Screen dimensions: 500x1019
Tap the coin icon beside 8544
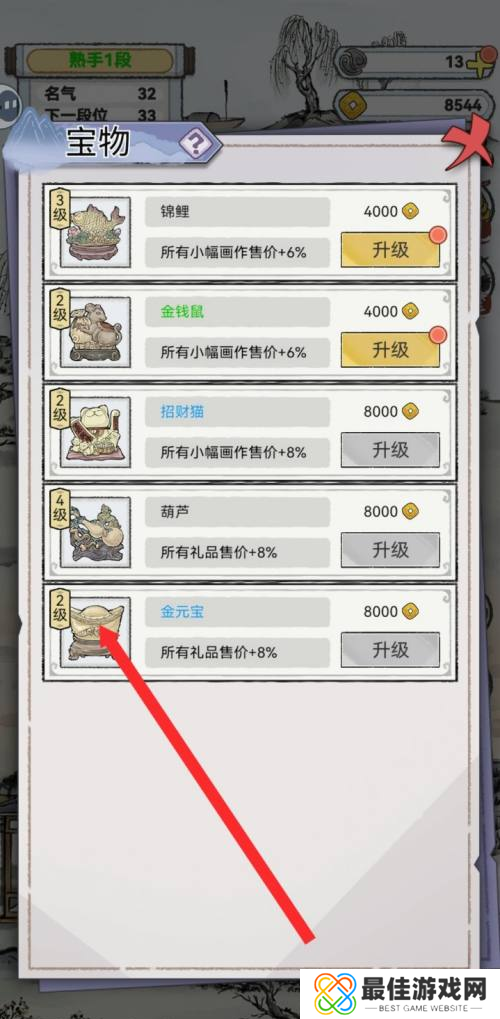point(355,104)
